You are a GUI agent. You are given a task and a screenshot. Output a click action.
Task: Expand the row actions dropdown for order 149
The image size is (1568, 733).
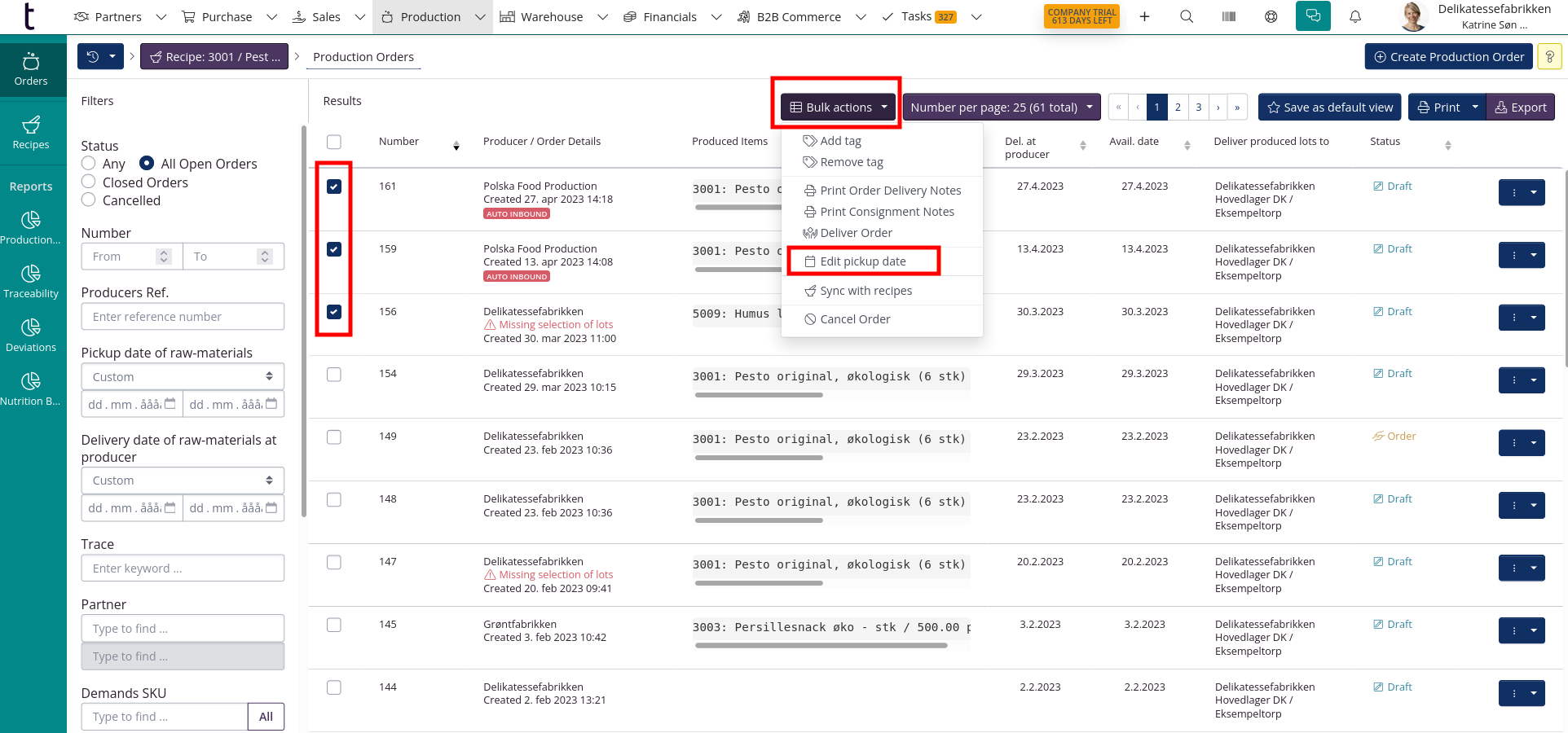(x=1533, y=442)
